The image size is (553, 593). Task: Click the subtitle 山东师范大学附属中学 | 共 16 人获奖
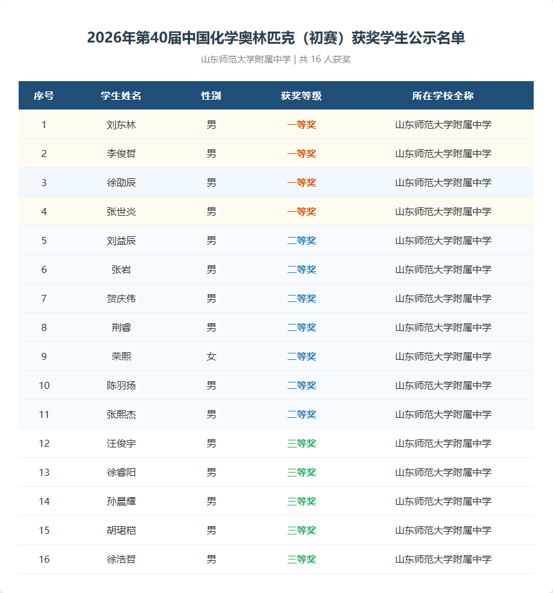click(x=276, y=59)
